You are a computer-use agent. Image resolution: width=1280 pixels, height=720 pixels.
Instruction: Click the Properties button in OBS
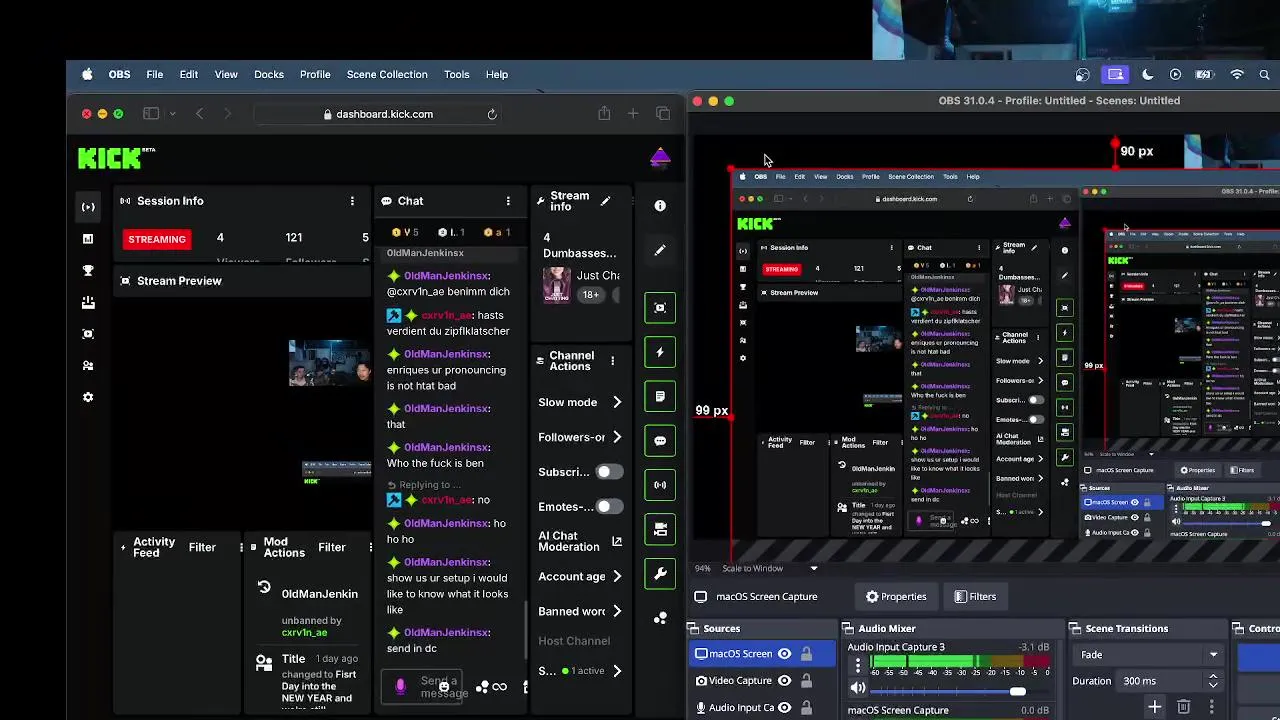(x=896, y=597)
